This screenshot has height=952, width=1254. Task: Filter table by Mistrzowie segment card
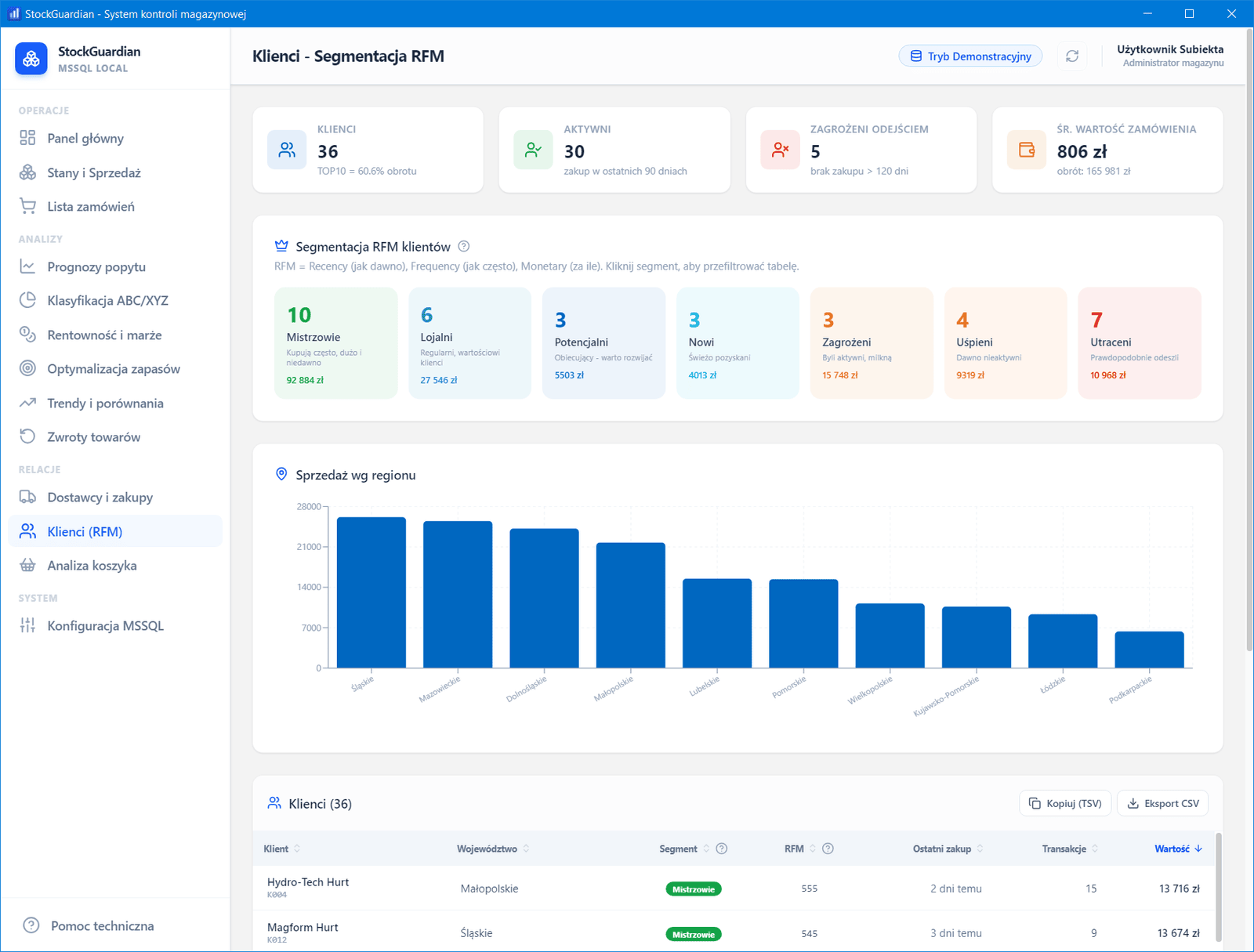pos(335,343)
